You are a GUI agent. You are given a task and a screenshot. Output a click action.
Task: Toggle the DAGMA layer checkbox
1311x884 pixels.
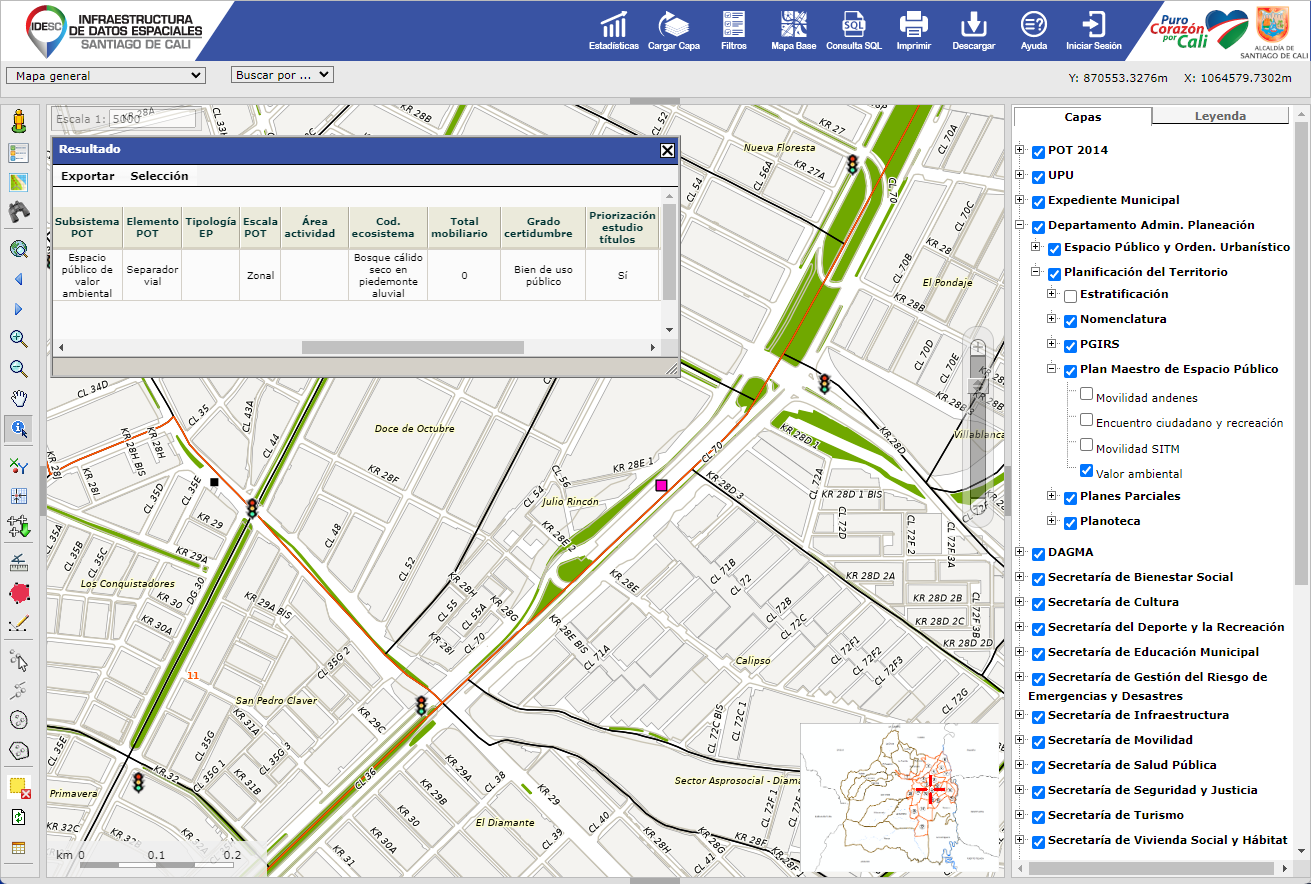pyautogui.click(x=1038, y=554)
